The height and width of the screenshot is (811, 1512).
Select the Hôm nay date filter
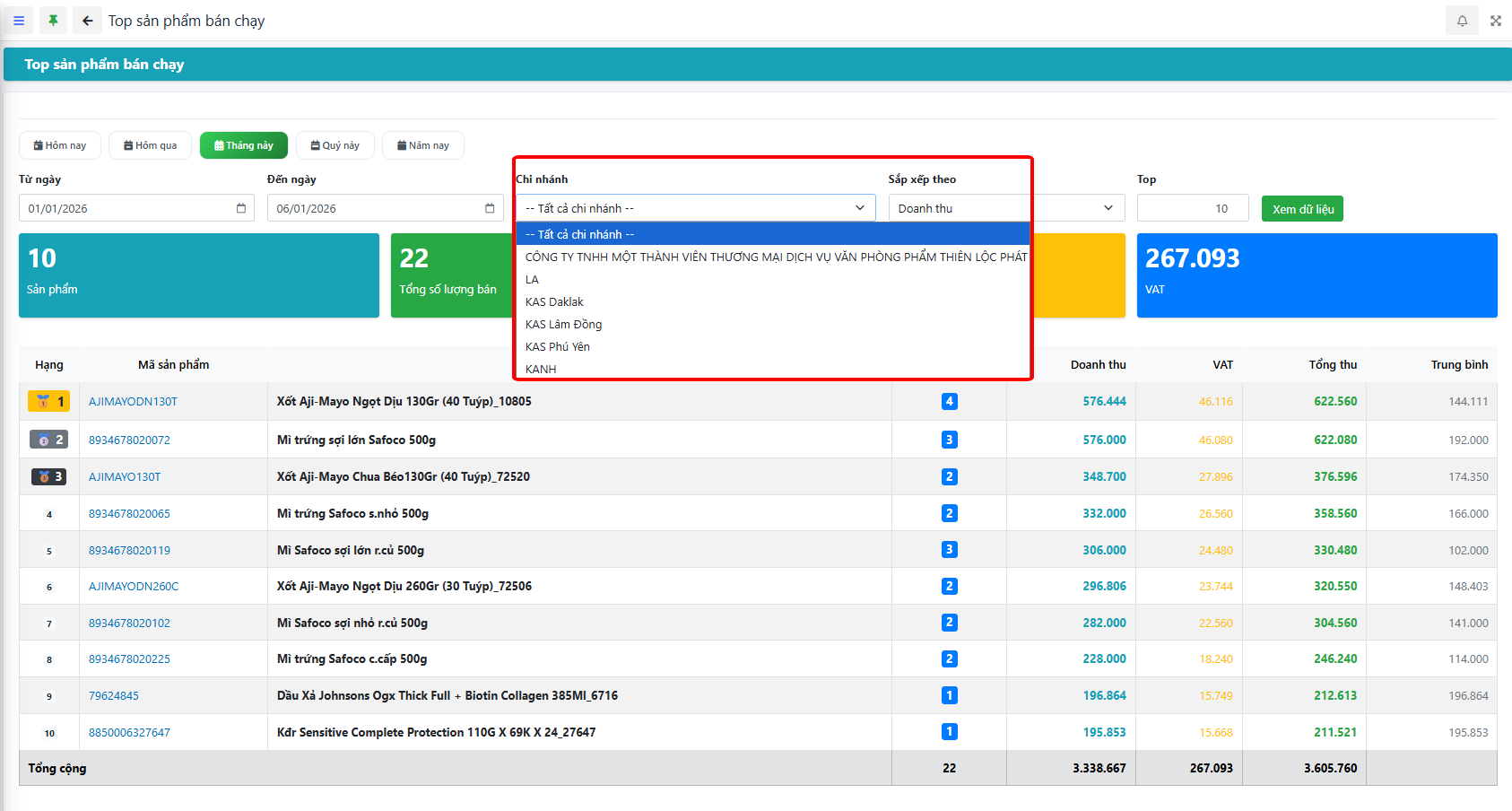tap(60, 145)
